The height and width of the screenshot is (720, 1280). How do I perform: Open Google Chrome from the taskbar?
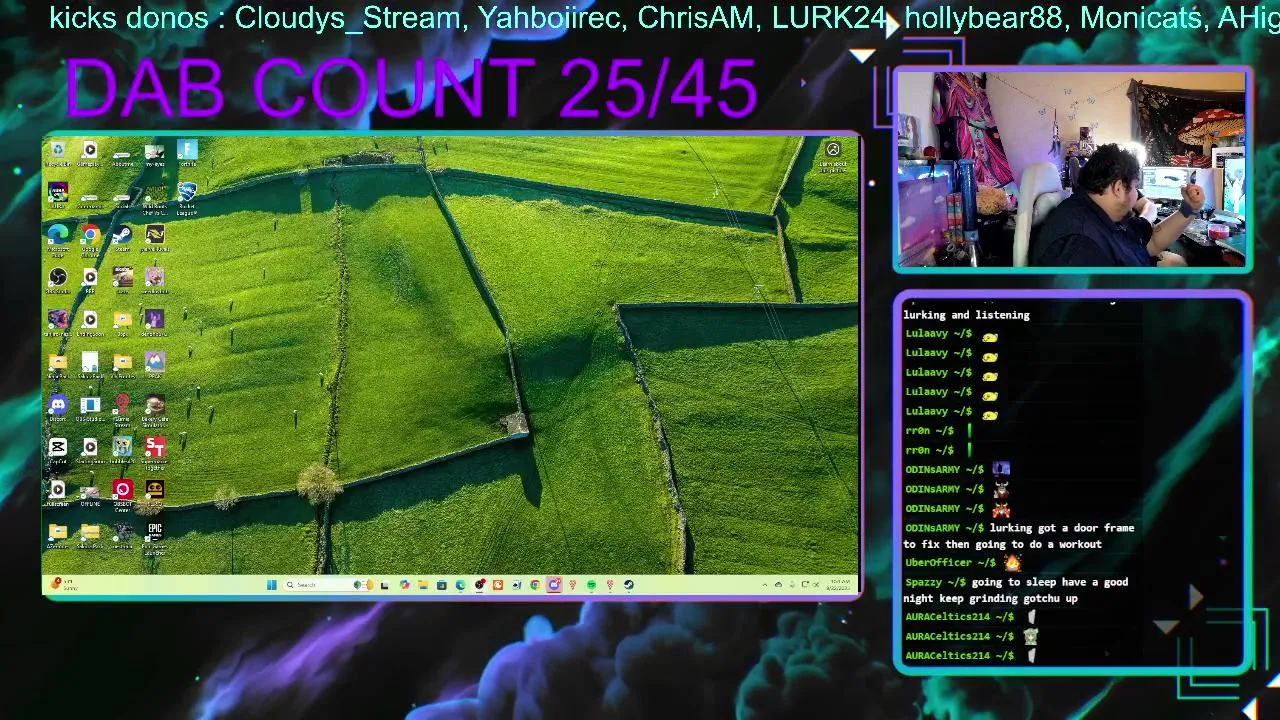(535, 585)
